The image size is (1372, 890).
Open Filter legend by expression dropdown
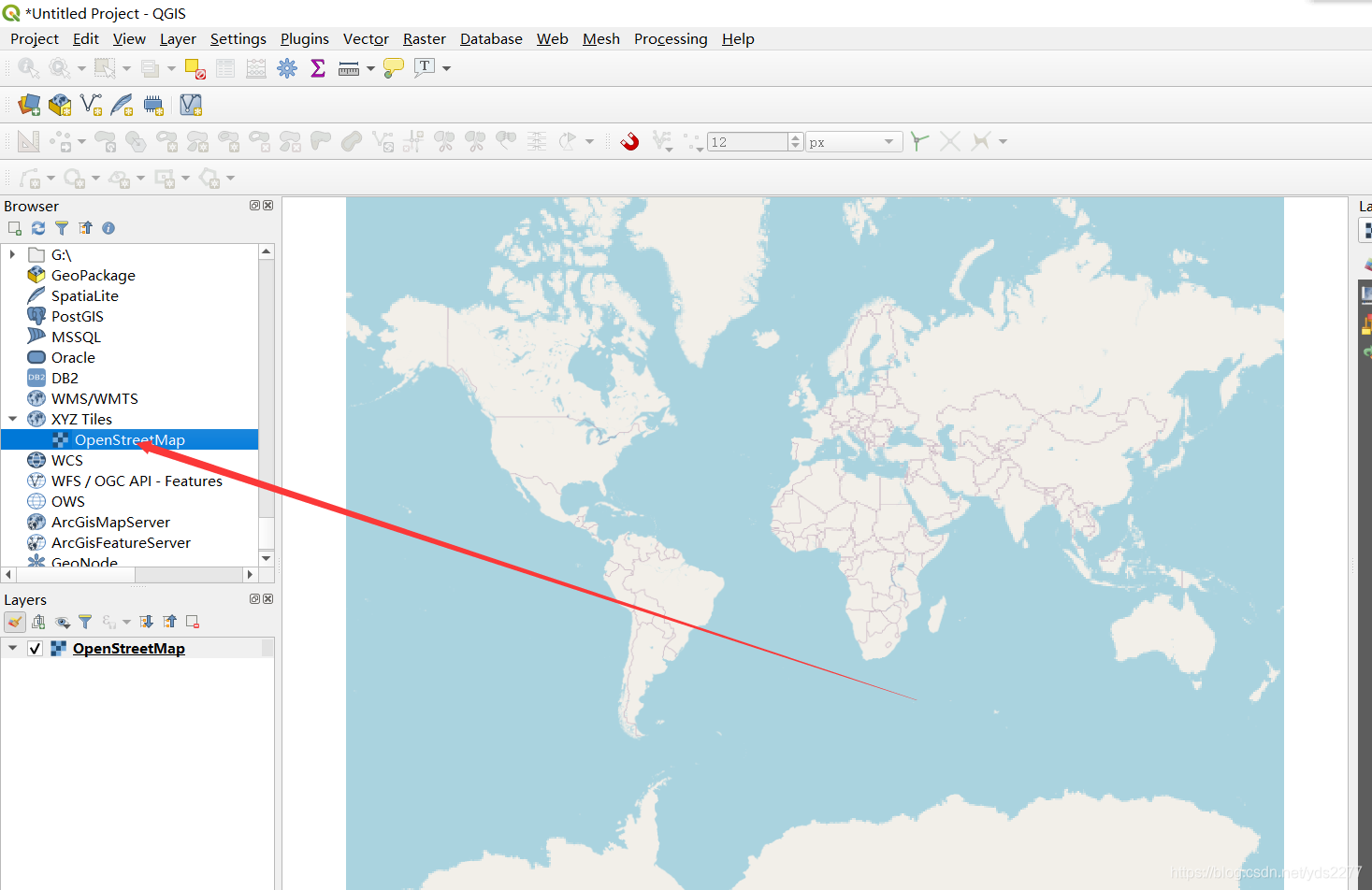(126, 622)
